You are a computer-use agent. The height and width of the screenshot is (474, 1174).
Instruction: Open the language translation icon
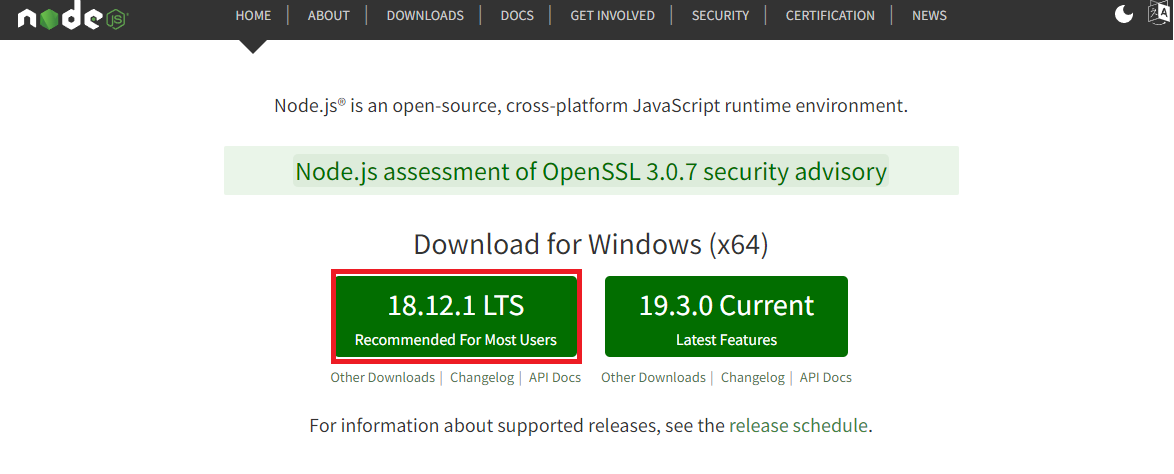[1159, 14]
